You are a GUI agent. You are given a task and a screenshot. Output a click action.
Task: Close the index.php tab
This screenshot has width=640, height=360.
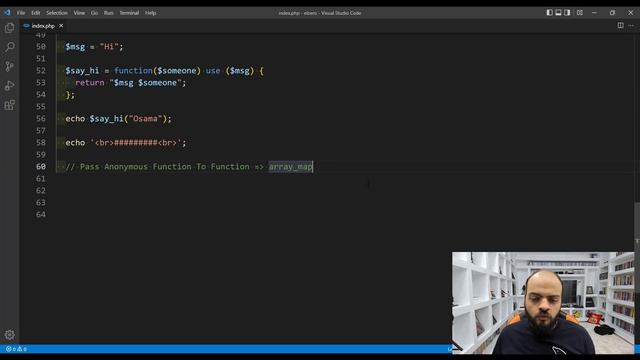pyautogui.click(x=61, y=26)
